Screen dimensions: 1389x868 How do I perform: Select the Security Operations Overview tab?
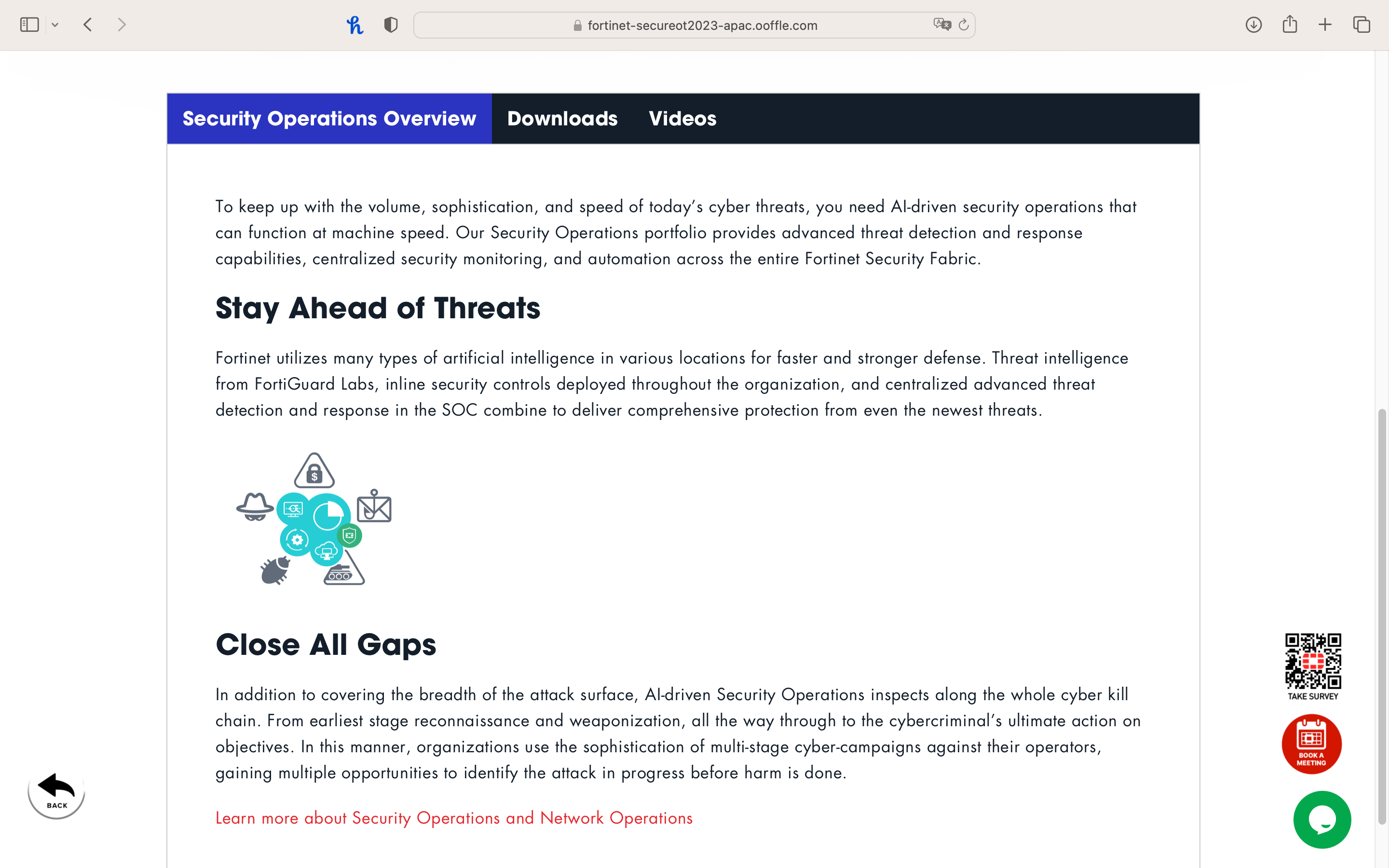[329, 119]
